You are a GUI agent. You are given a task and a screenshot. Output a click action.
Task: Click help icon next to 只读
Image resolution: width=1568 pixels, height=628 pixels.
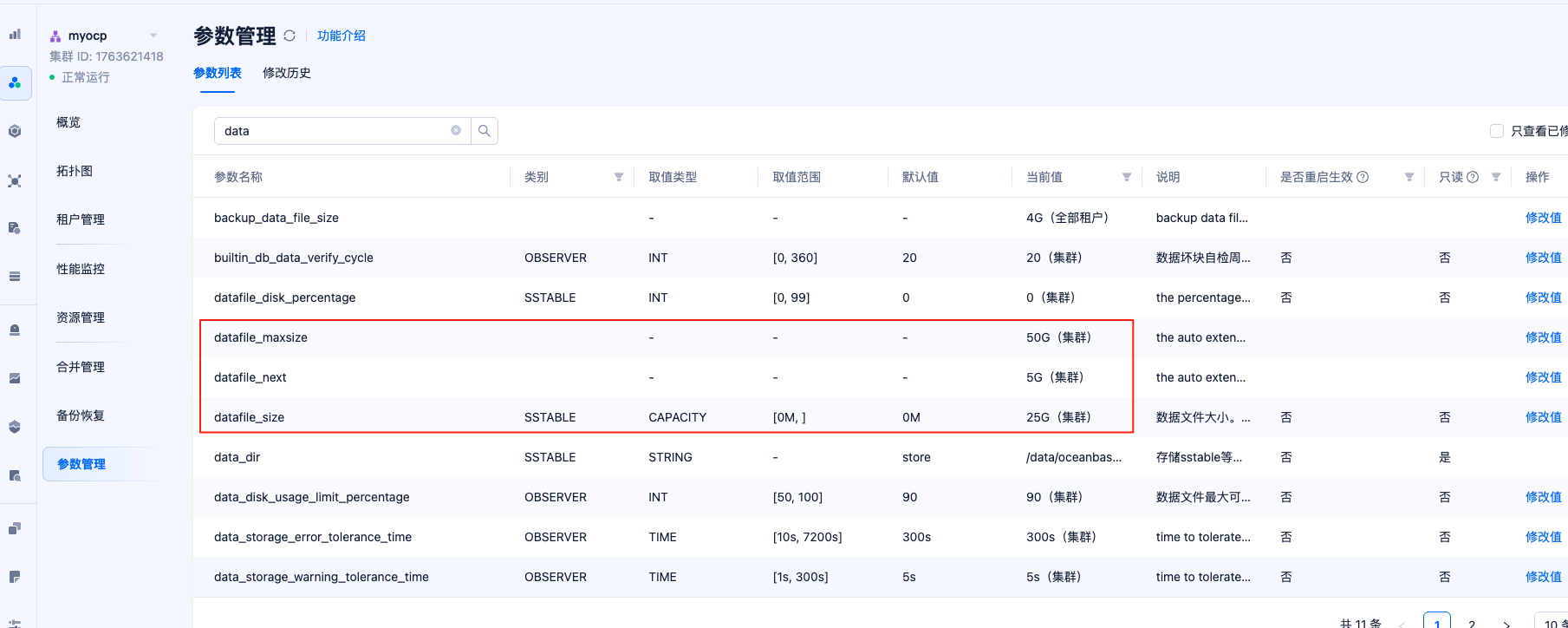point(1473,177)
